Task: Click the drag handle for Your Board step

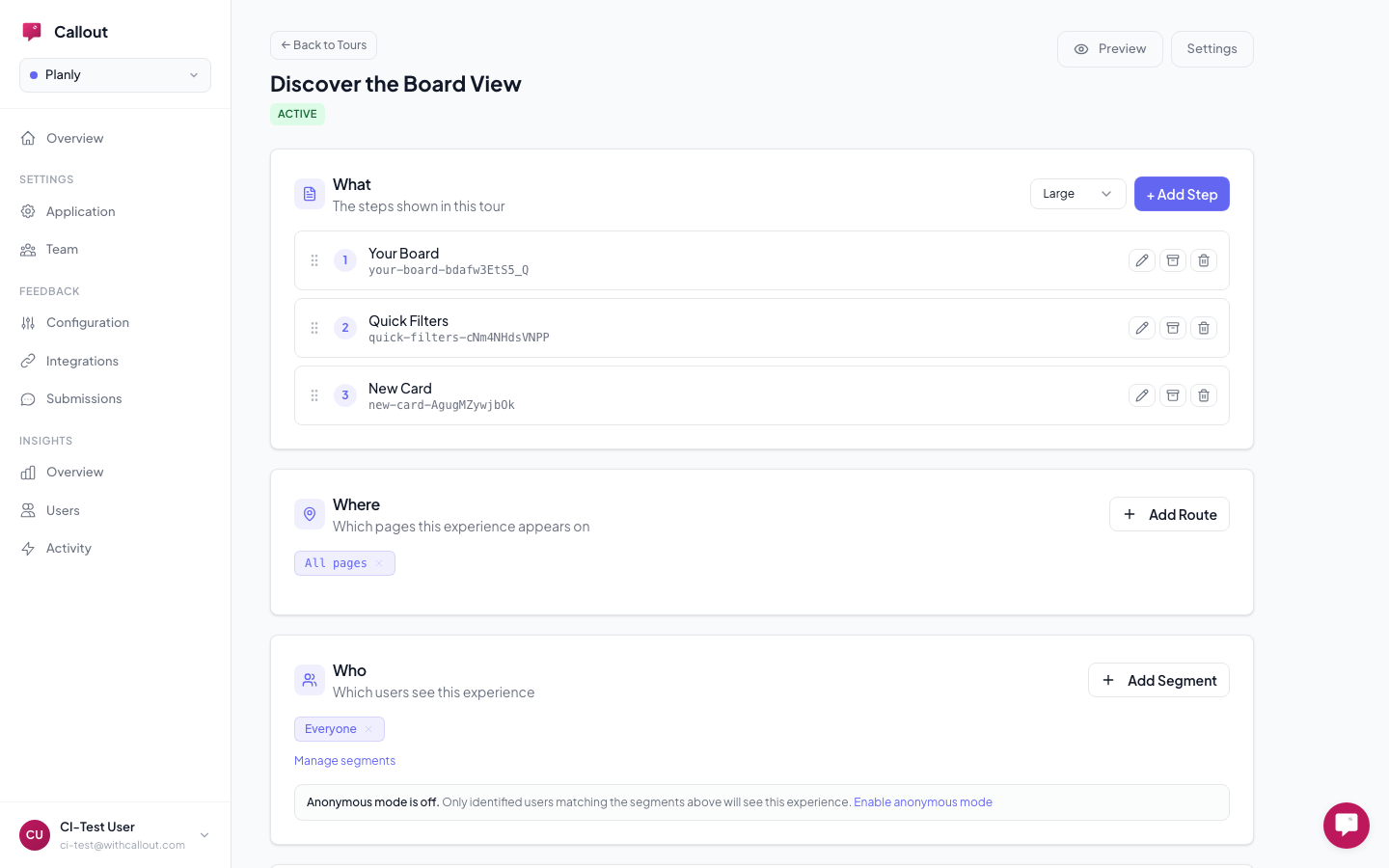Action: [x=314, y=260]
